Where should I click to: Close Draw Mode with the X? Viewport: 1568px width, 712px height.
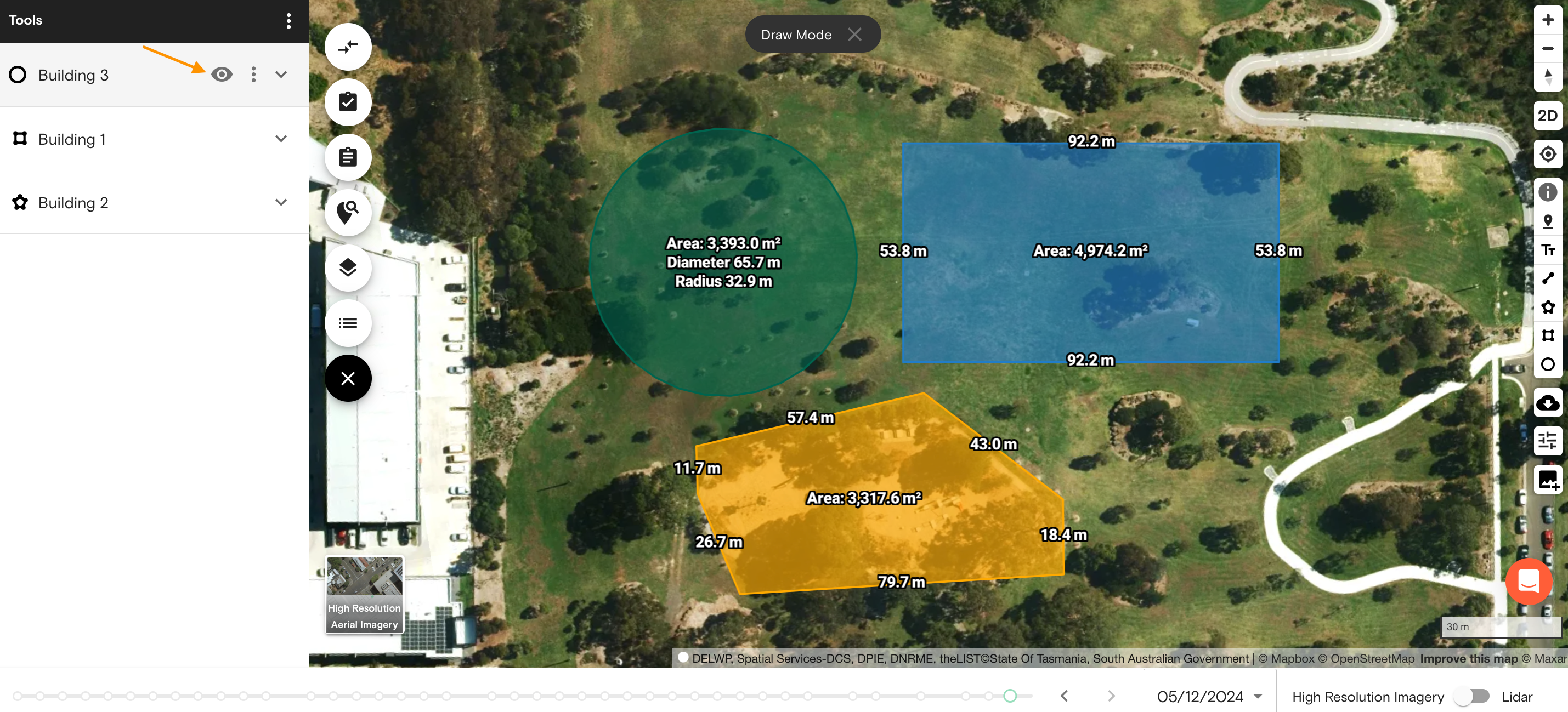click(x=854, y=35)
